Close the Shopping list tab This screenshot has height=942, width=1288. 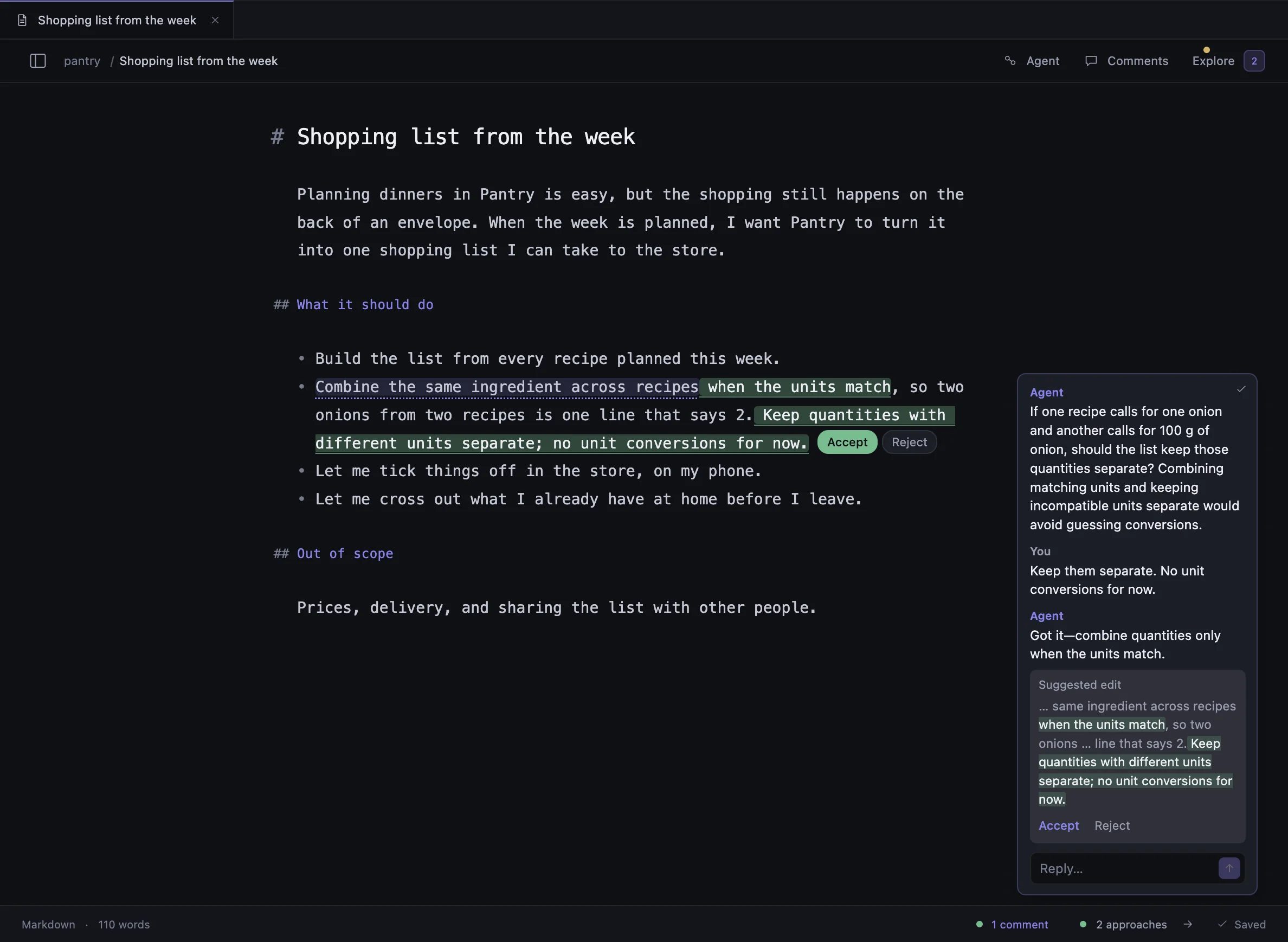215,21
